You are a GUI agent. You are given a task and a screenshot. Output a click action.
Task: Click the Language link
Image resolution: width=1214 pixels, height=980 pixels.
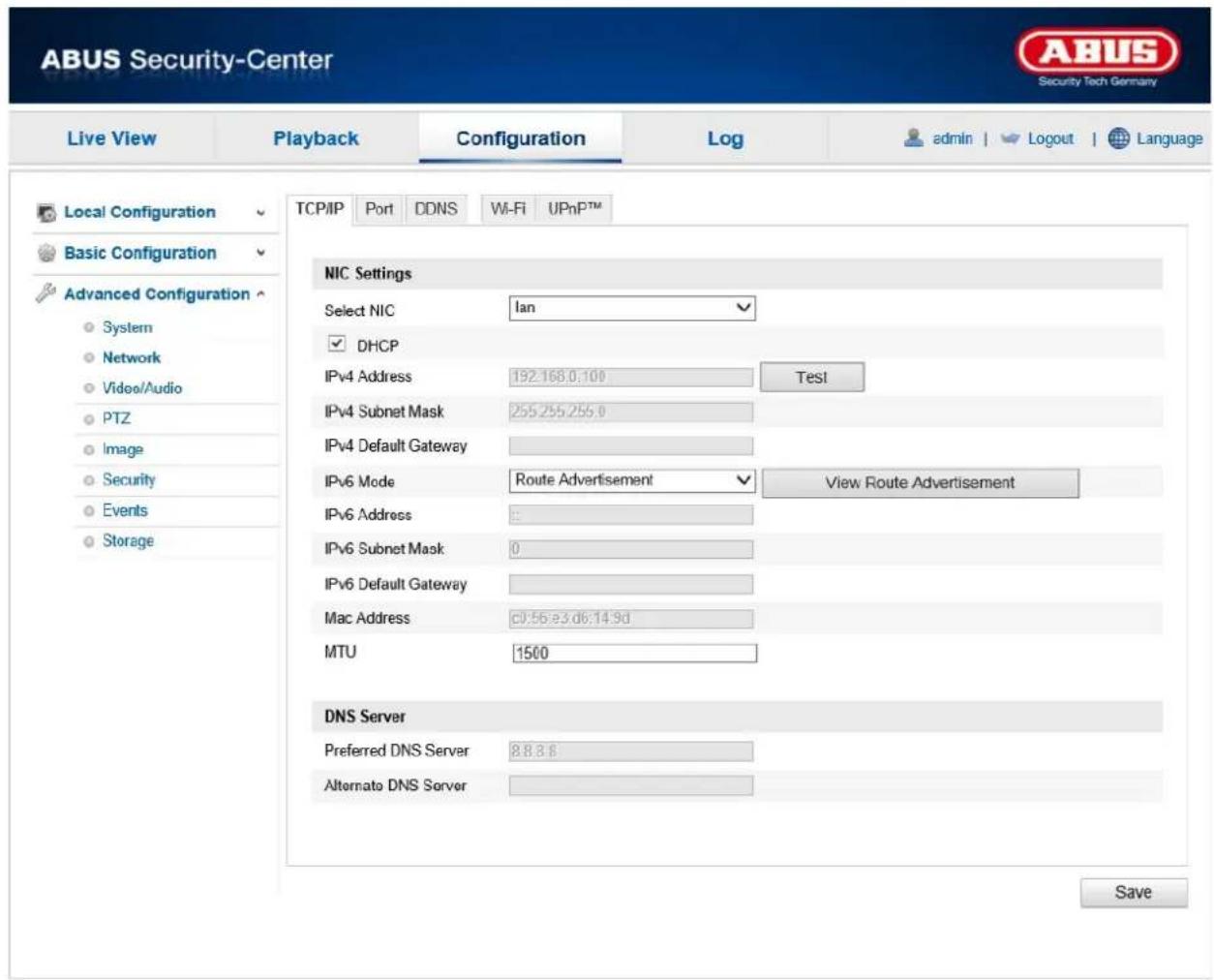(x=1169, y=138)
